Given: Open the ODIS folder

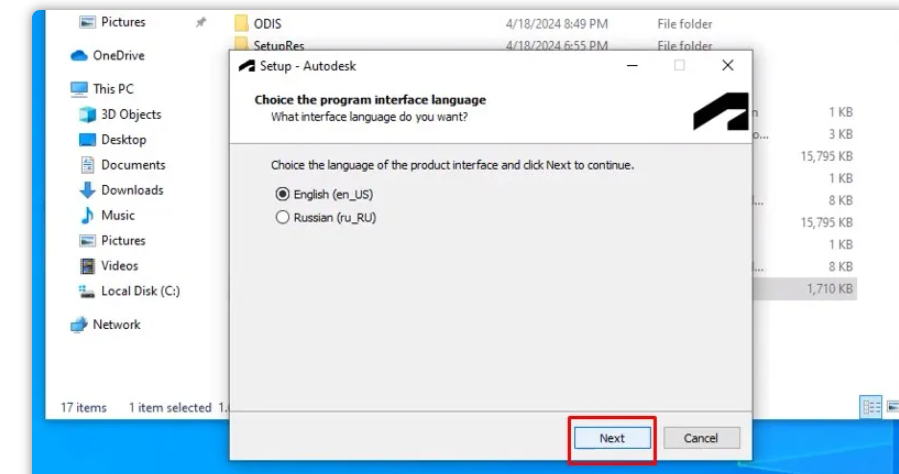Looking at the screenshot, I should pos(266,22).
